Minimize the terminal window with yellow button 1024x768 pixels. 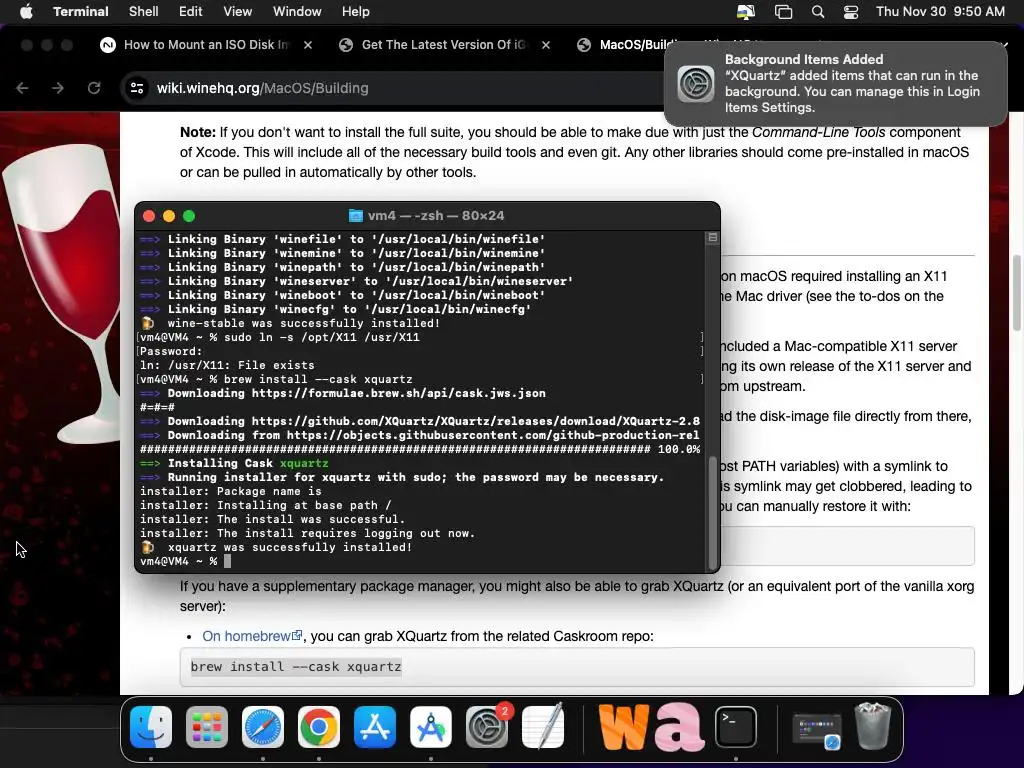[x=168, y=216]
